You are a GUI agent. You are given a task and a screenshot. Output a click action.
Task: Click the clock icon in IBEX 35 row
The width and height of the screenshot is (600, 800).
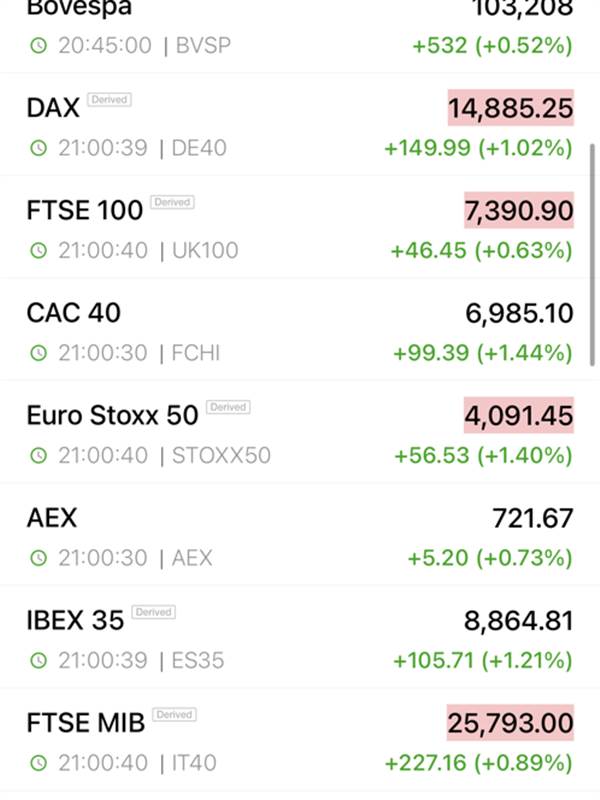pyautogui.click(x=39, y=661)
